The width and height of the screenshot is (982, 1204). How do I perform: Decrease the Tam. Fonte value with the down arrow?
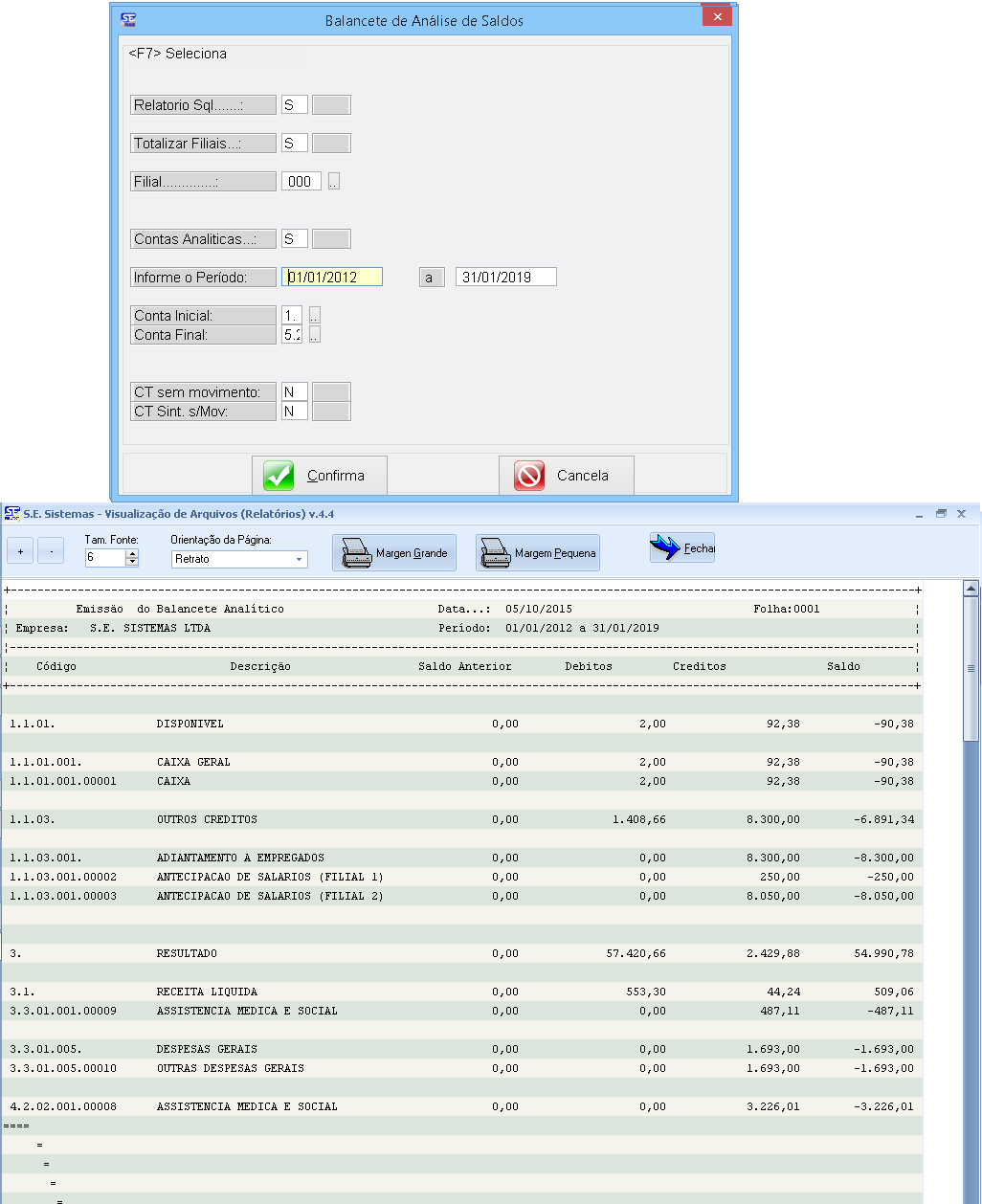(x=132, y=563)
